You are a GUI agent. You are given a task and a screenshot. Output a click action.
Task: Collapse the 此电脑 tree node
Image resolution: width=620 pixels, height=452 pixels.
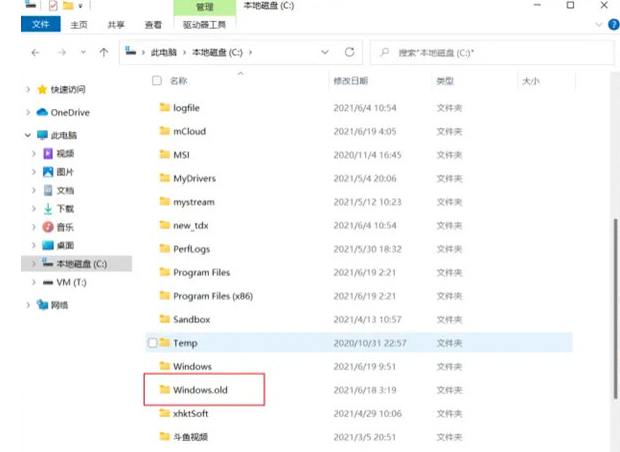27,135
